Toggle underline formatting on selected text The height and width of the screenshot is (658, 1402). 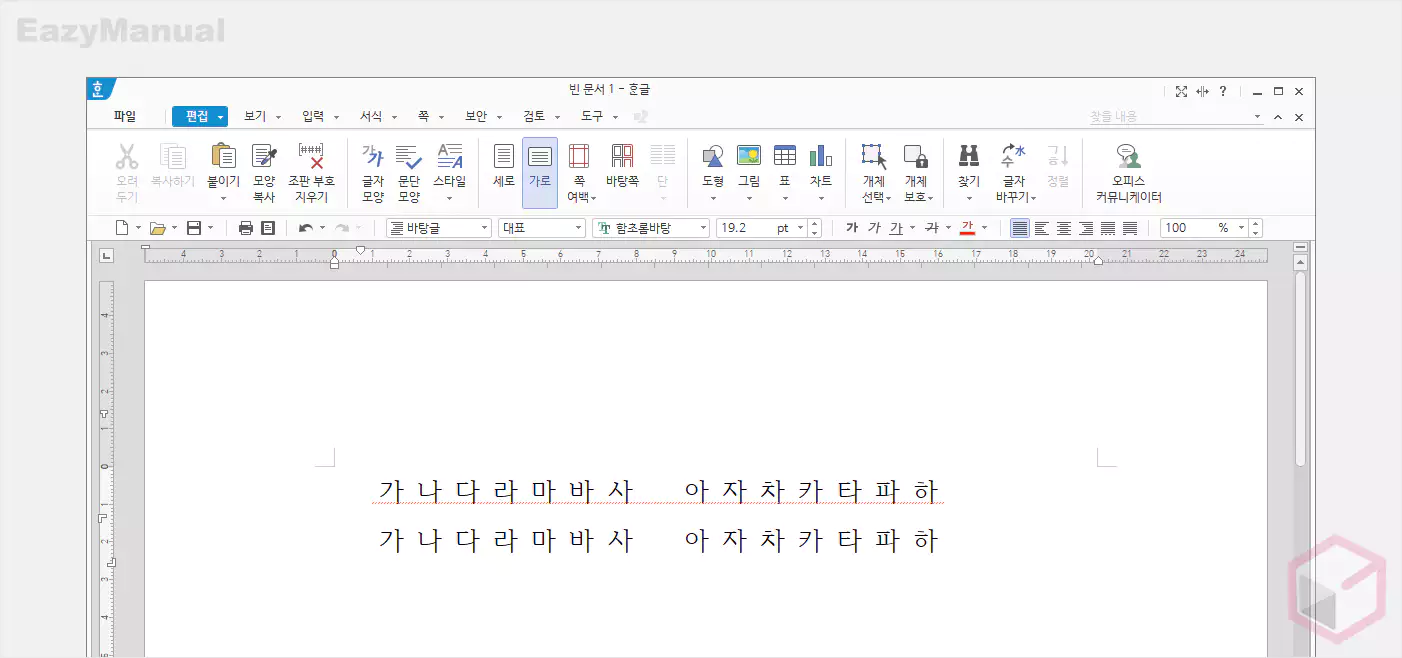point(893,228)
